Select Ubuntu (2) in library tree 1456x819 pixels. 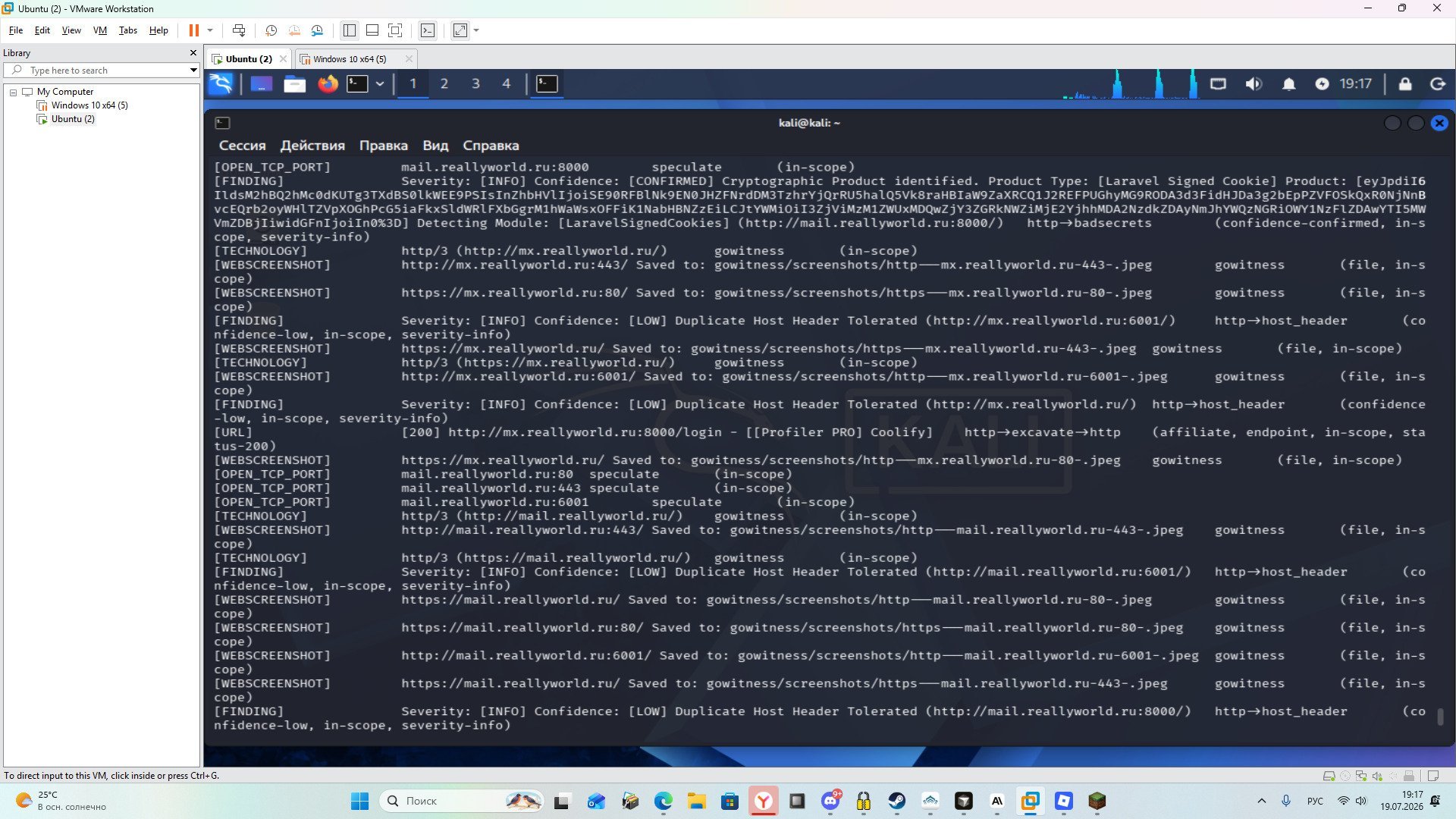[x=73, y=119]
